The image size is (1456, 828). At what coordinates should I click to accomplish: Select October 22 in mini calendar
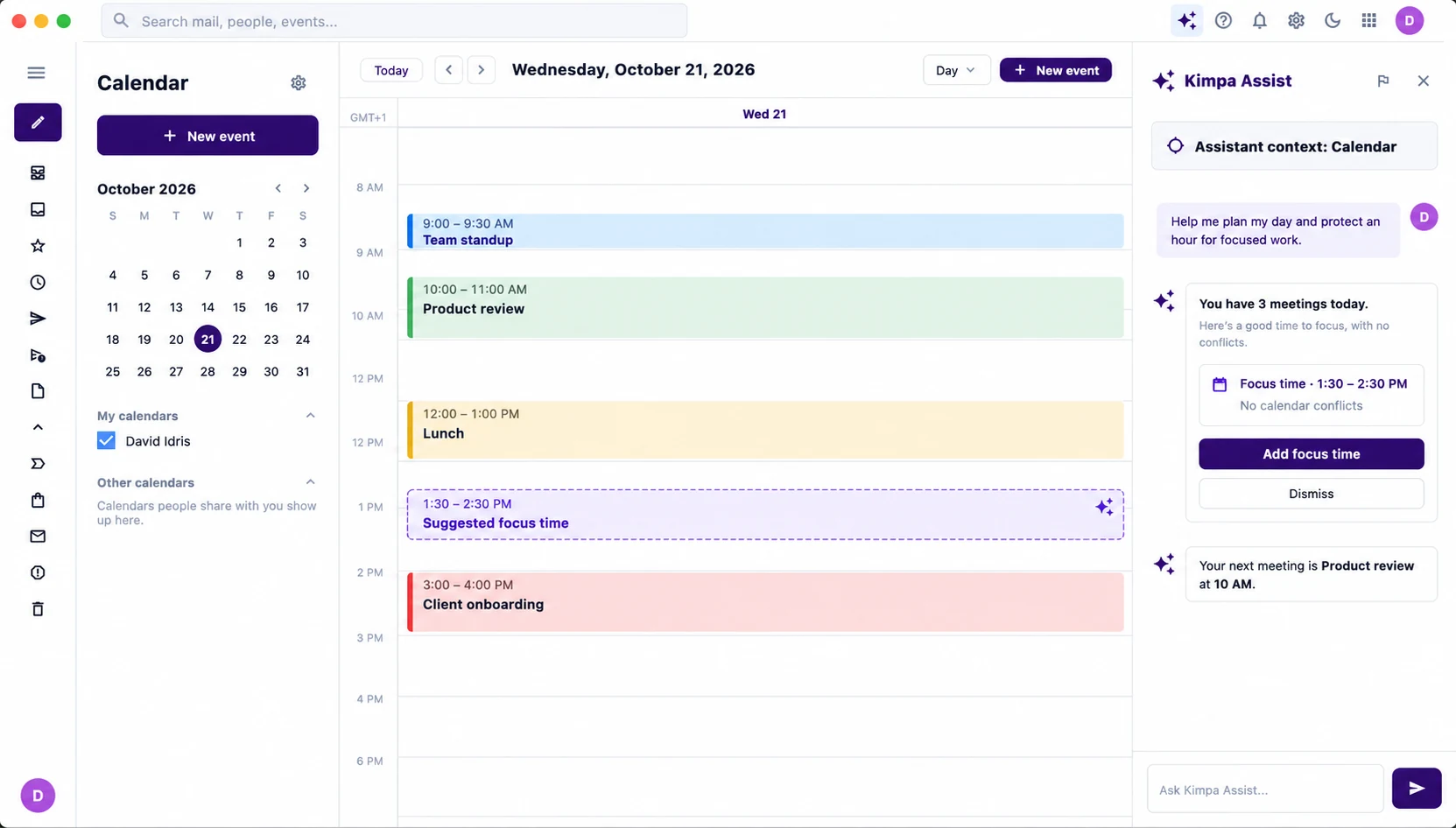tap(239, 340)
